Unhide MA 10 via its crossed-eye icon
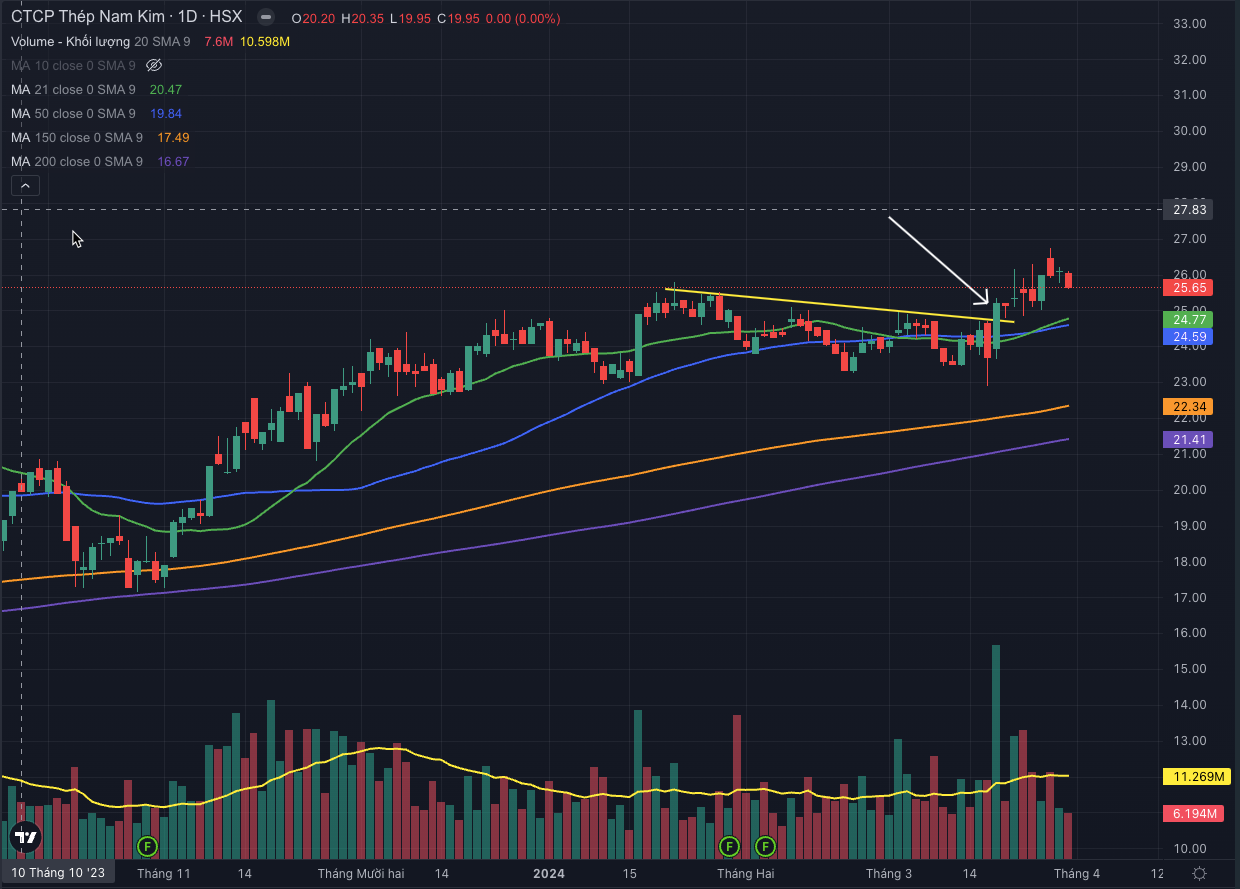This screenshot has width=1240, height=889. 154,65
